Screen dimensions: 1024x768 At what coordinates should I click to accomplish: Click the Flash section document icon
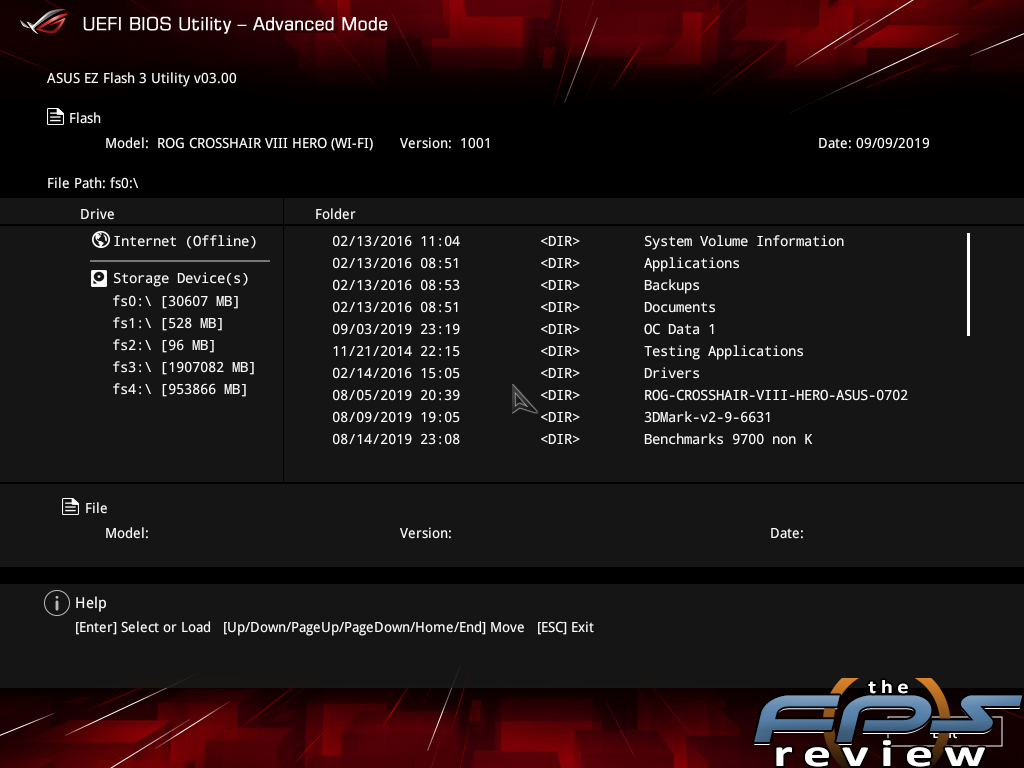56,117
